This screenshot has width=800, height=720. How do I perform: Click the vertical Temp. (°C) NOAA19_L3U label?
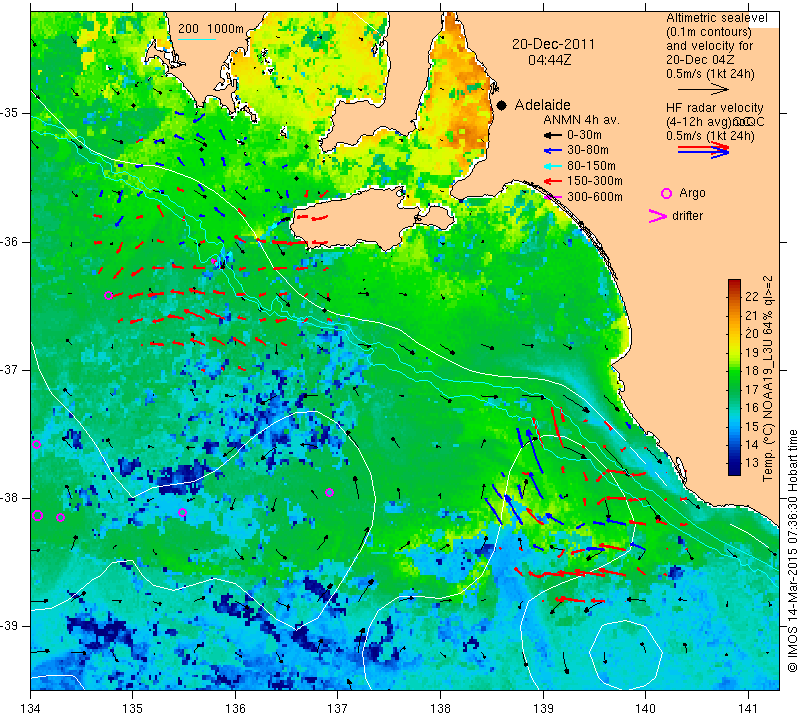[x=767, y=379]
